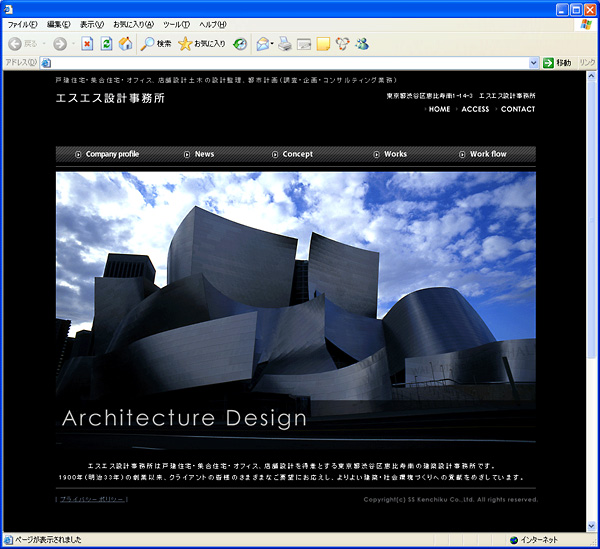Go to the Home page icon in toolbar
Viewport: 600px width, 549px height.
click(x=125, y=44)
